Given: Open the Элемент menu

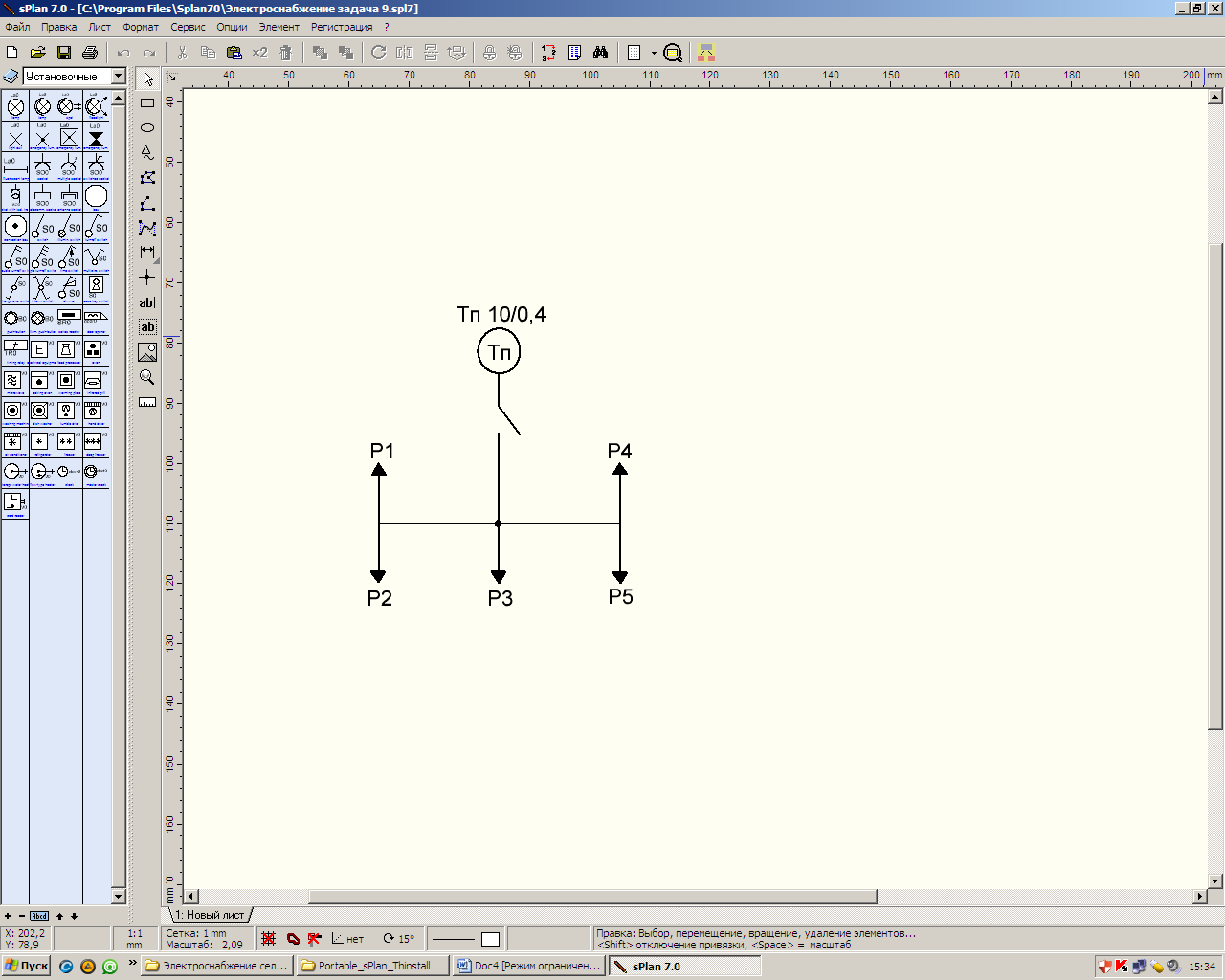Looking at the screenshot, I should point(278,27).
